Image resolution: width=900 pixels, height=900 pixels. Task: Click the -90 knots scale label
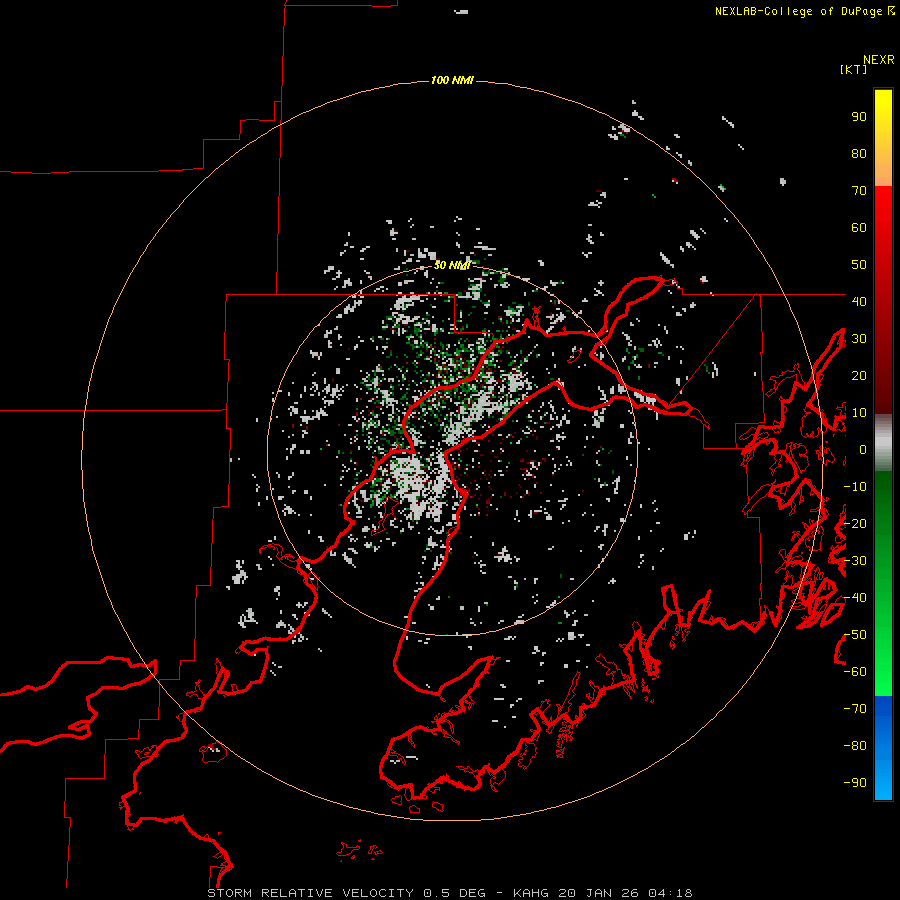[855, 783]
